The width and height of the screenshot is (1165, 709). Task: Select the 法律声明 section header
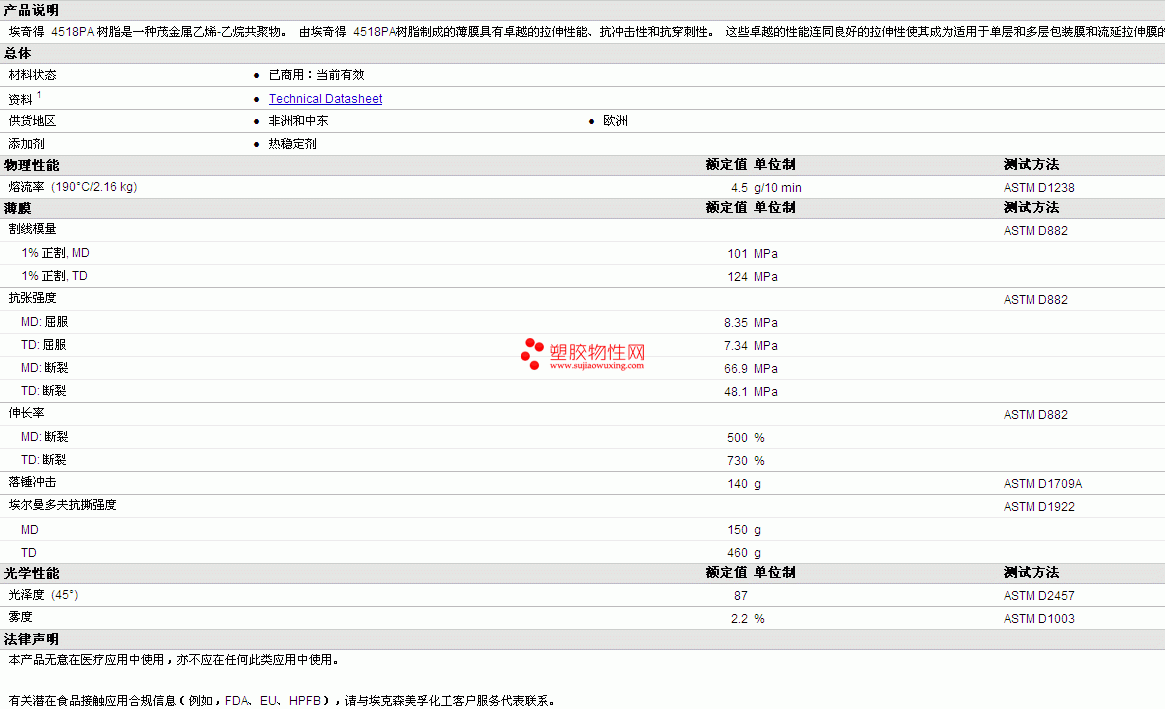[x=31, y=639]
